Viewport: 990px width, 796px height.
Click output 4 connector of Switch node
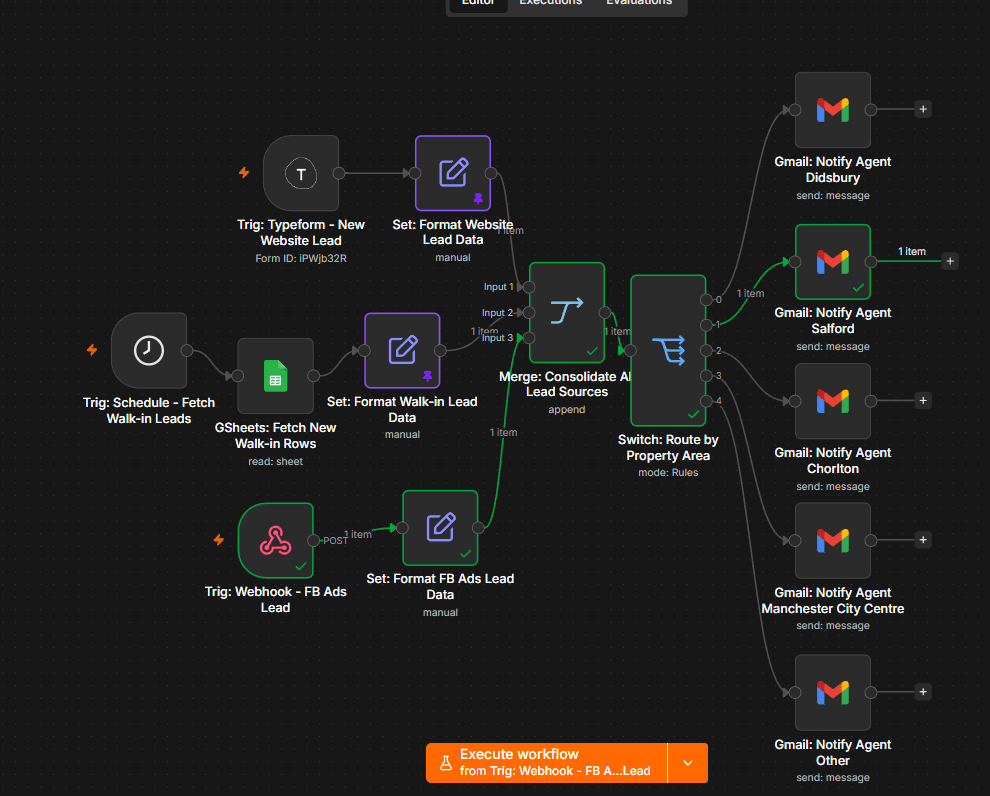[706, 401]
